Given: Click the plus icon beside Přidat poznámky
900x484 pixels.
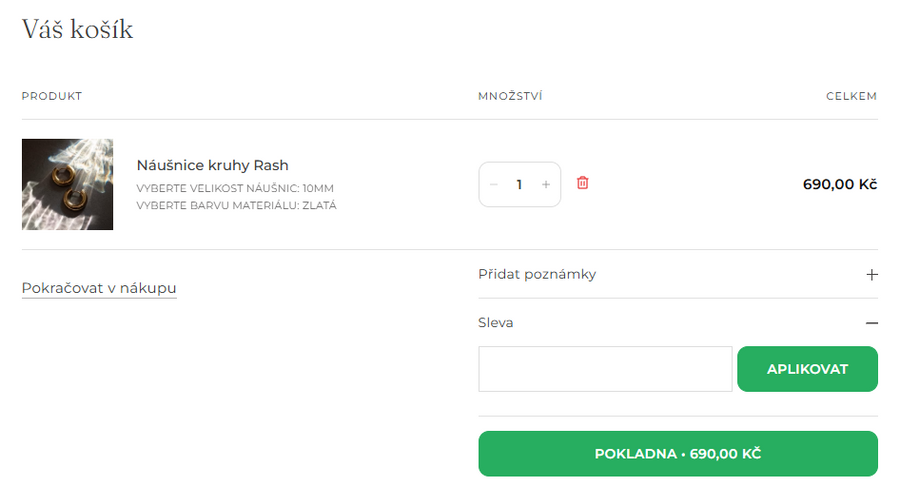Looking at the screenshot, I should pos(871,274).
